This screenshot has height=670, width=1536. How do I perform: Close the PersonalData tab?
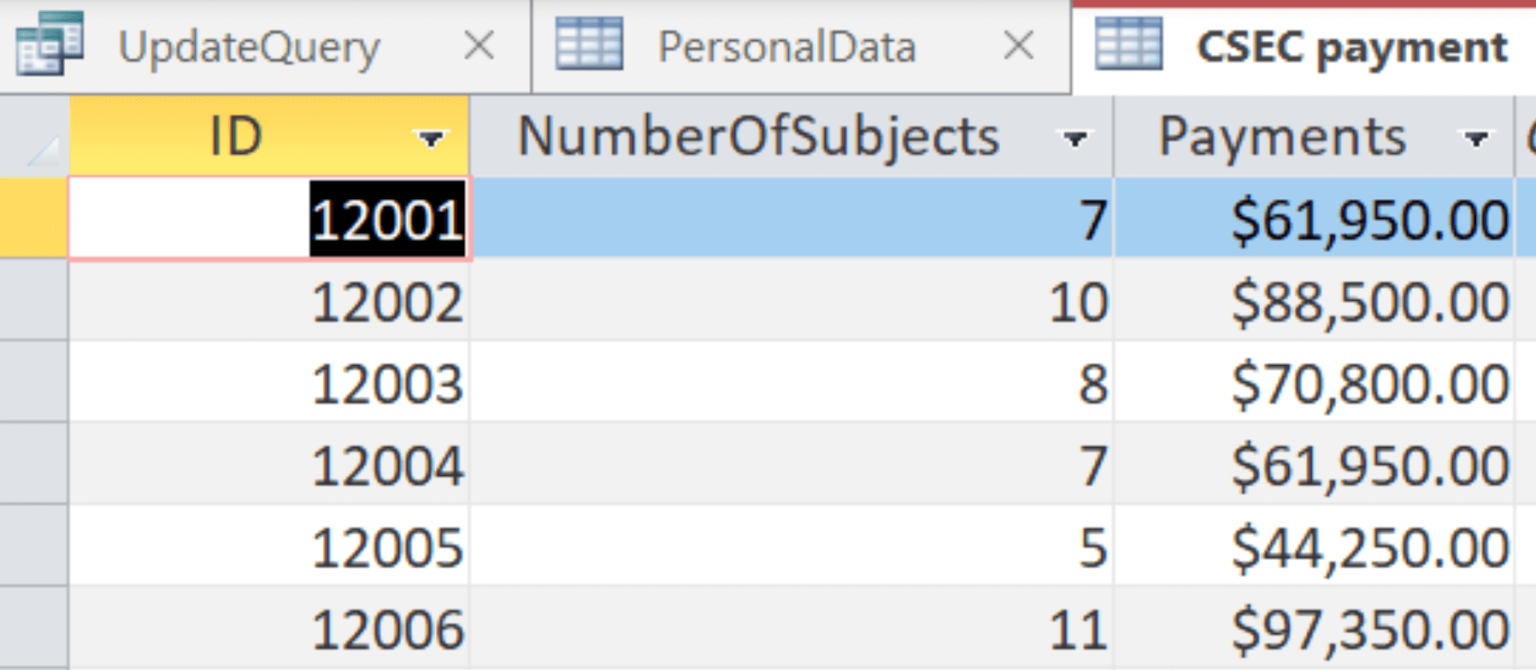(x=1018, y=46)
